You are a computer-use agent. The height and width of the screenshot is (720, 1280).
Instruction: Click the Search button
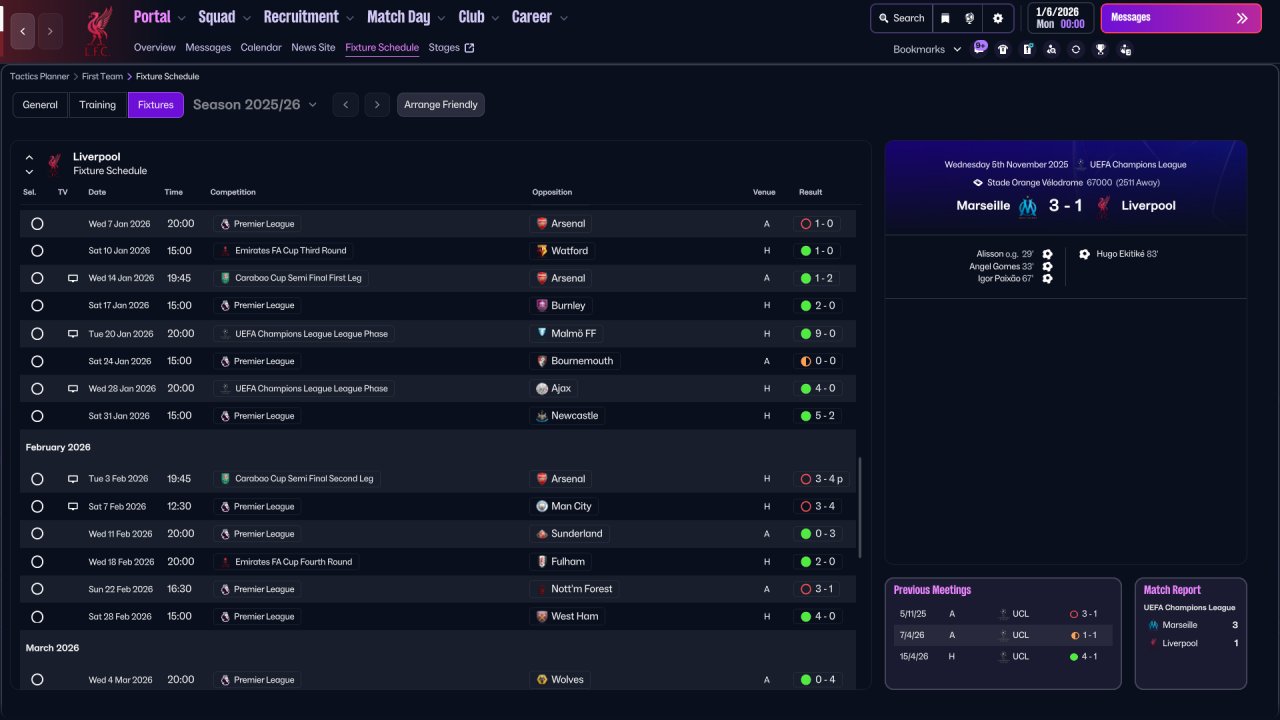tap(901, 18)
